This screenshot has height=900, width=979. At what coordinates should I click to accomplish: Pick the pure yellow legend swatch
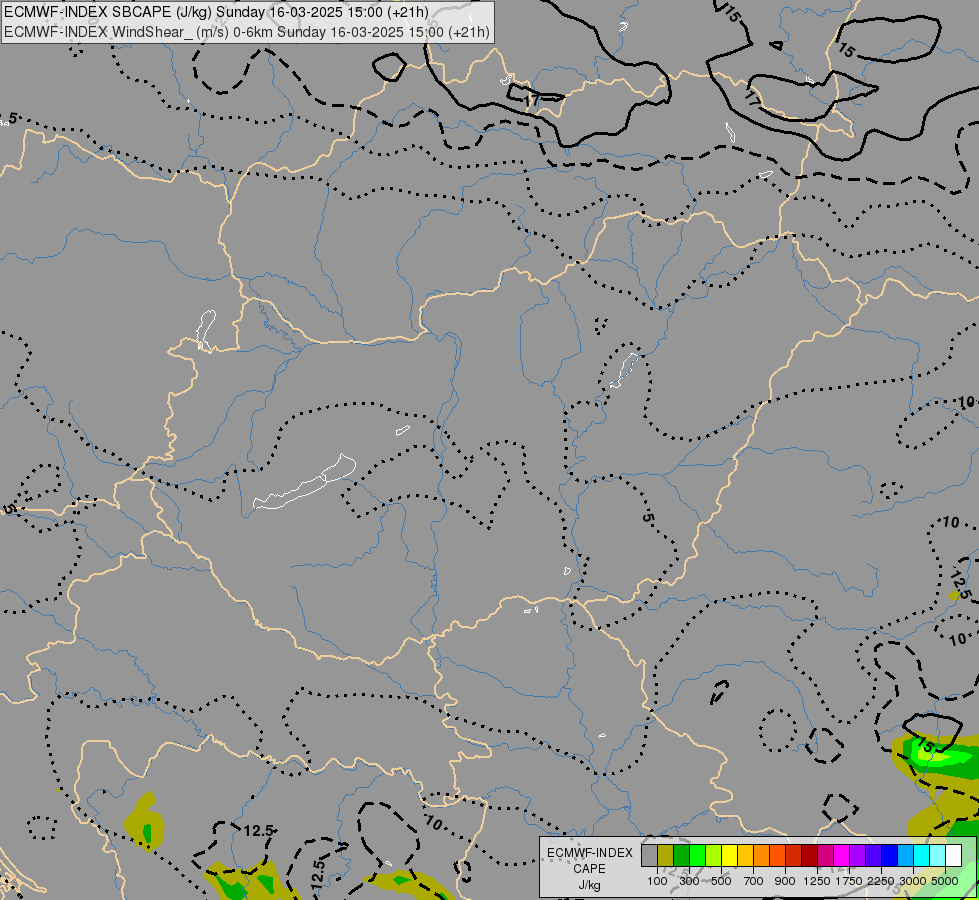pos(729,856)
